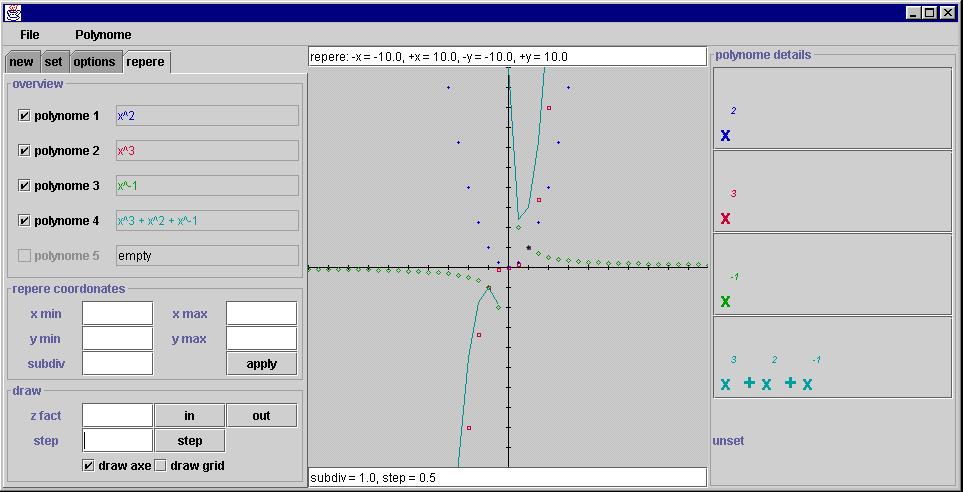The image size is (963, 492).
Task: Uncheck the polynome 1 checkbox
Action: [x=25, y=116]
